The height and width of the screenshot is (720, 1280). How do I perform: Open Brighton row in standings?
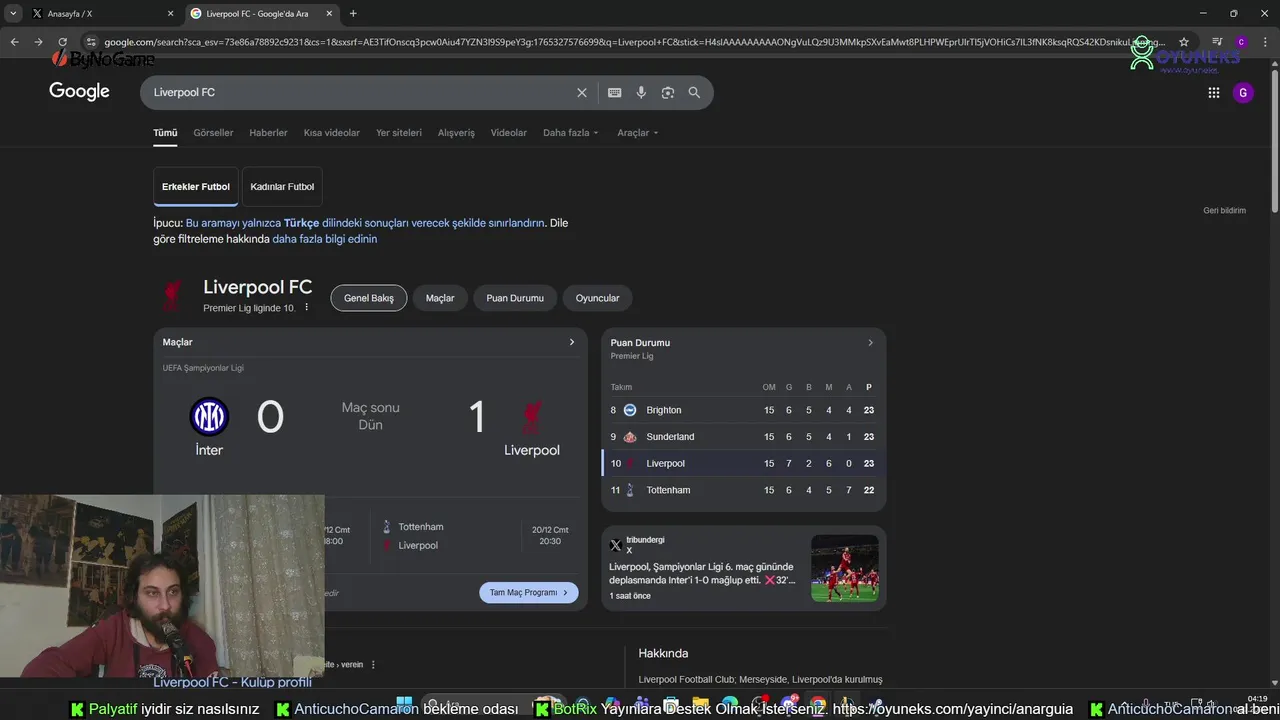[x=743, y=410]
